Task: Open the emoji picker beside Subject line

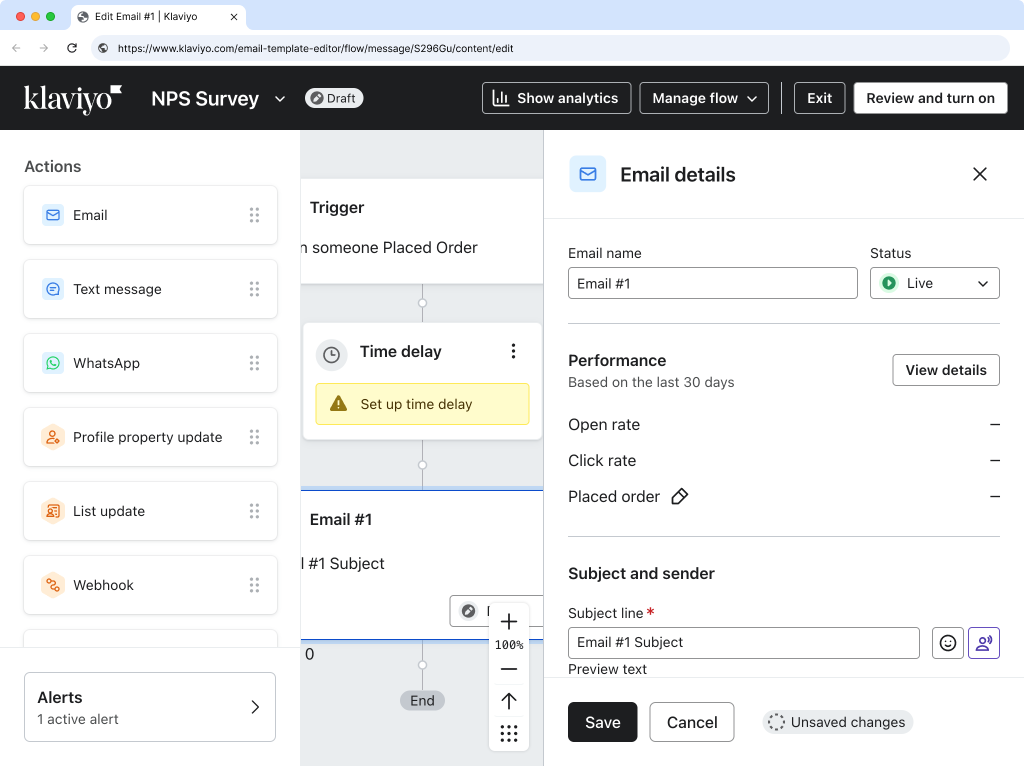Action: pos(947,643)
